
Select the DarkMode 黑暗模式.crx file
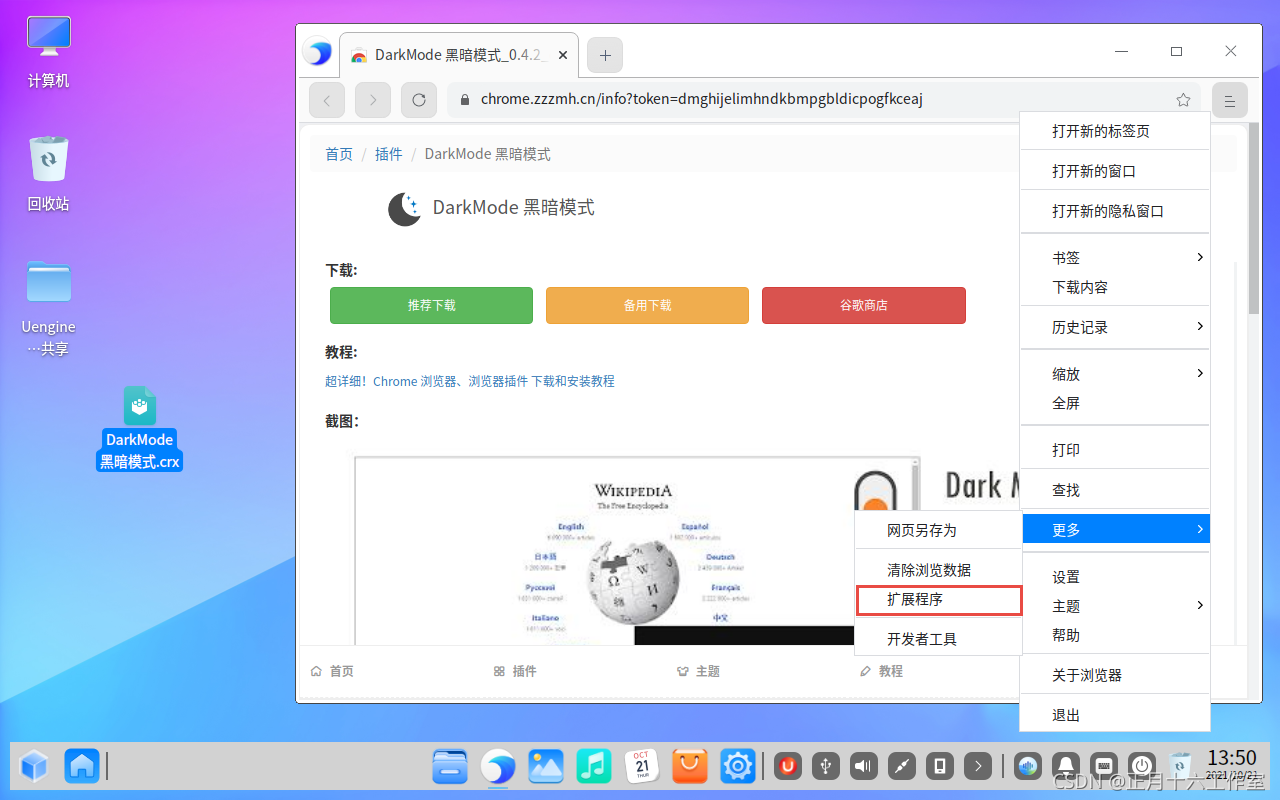[140, 428]
